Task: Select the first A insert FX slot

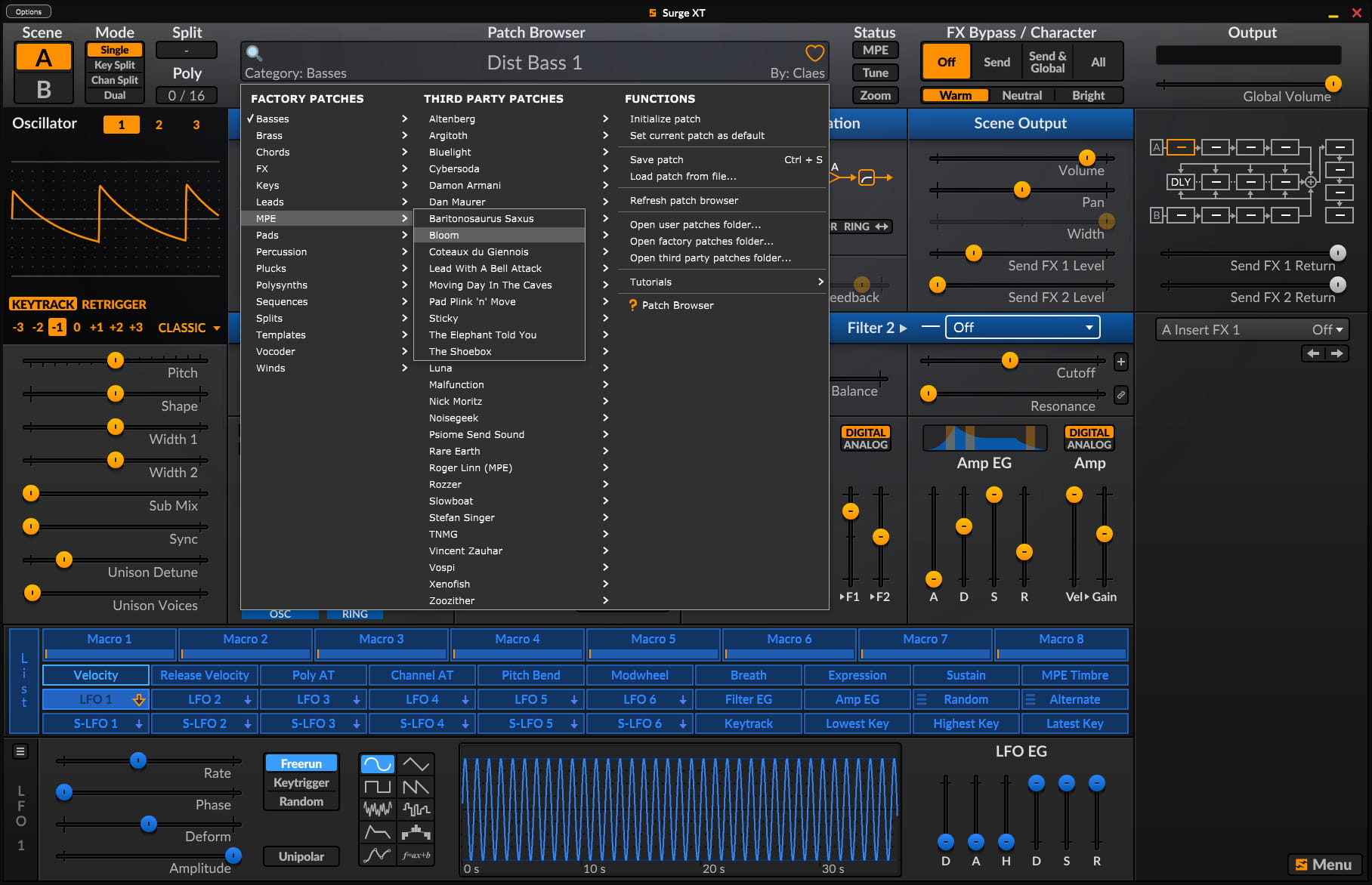Action: (1180, 147)
